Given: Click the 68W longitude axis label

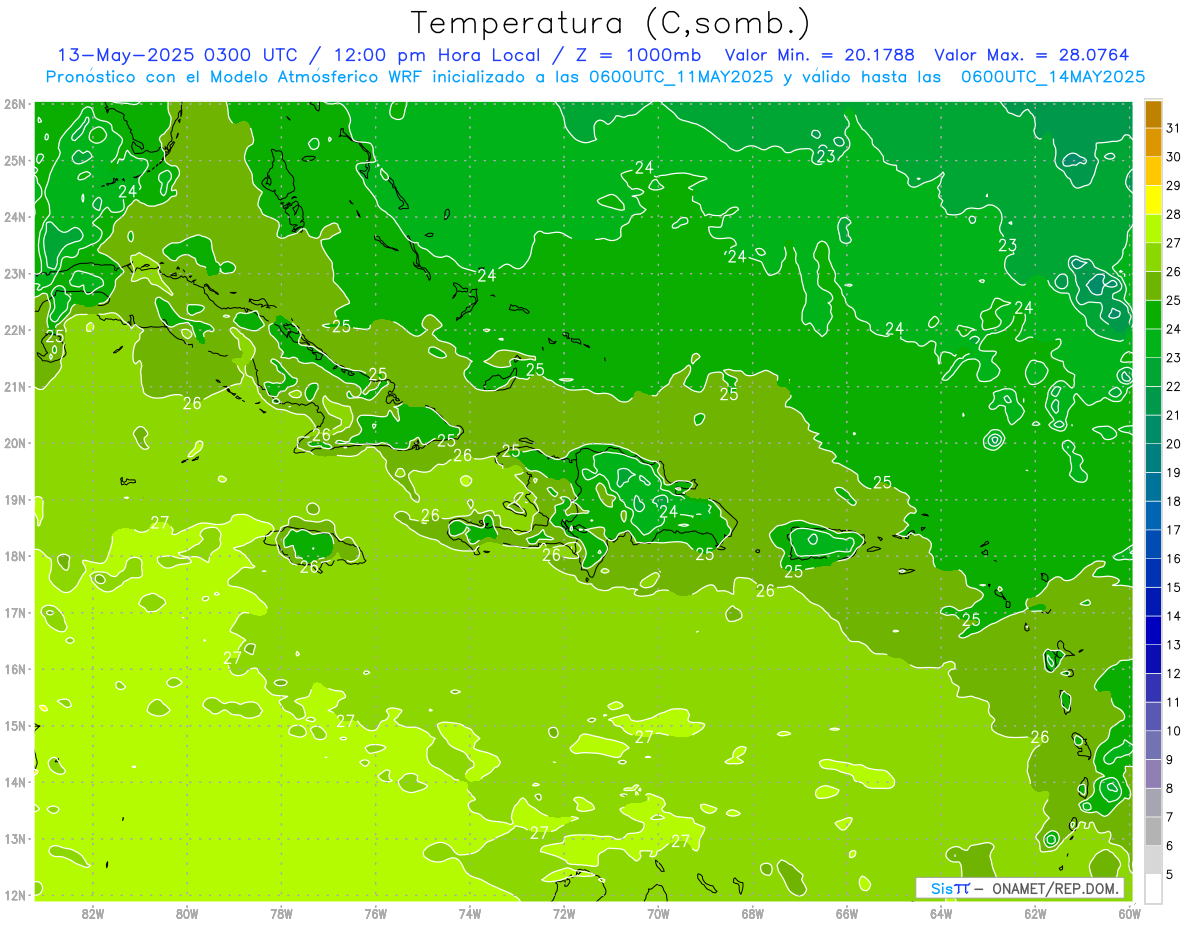Looking at the screenshot, I should click(752, 913).
